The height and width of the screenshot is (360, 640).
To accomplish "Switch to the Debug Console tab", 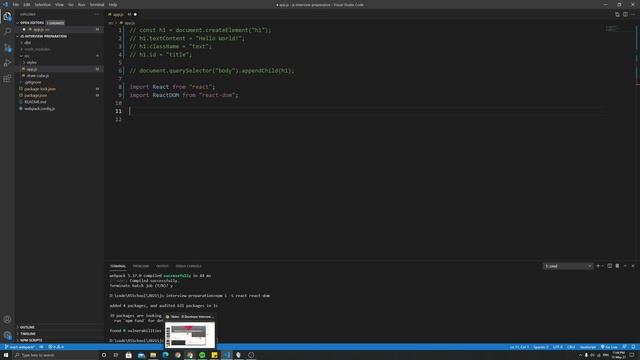I will point(189,266).
